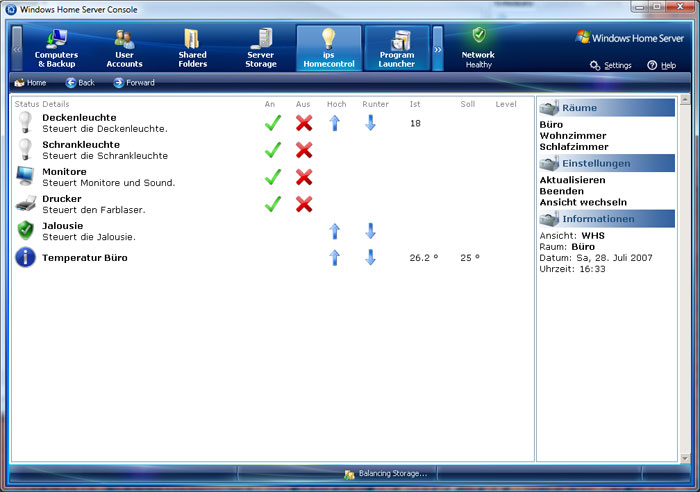The image size is (700, 492).
Task: Select the Schlafzimmer room
Action: pos(574,147)
